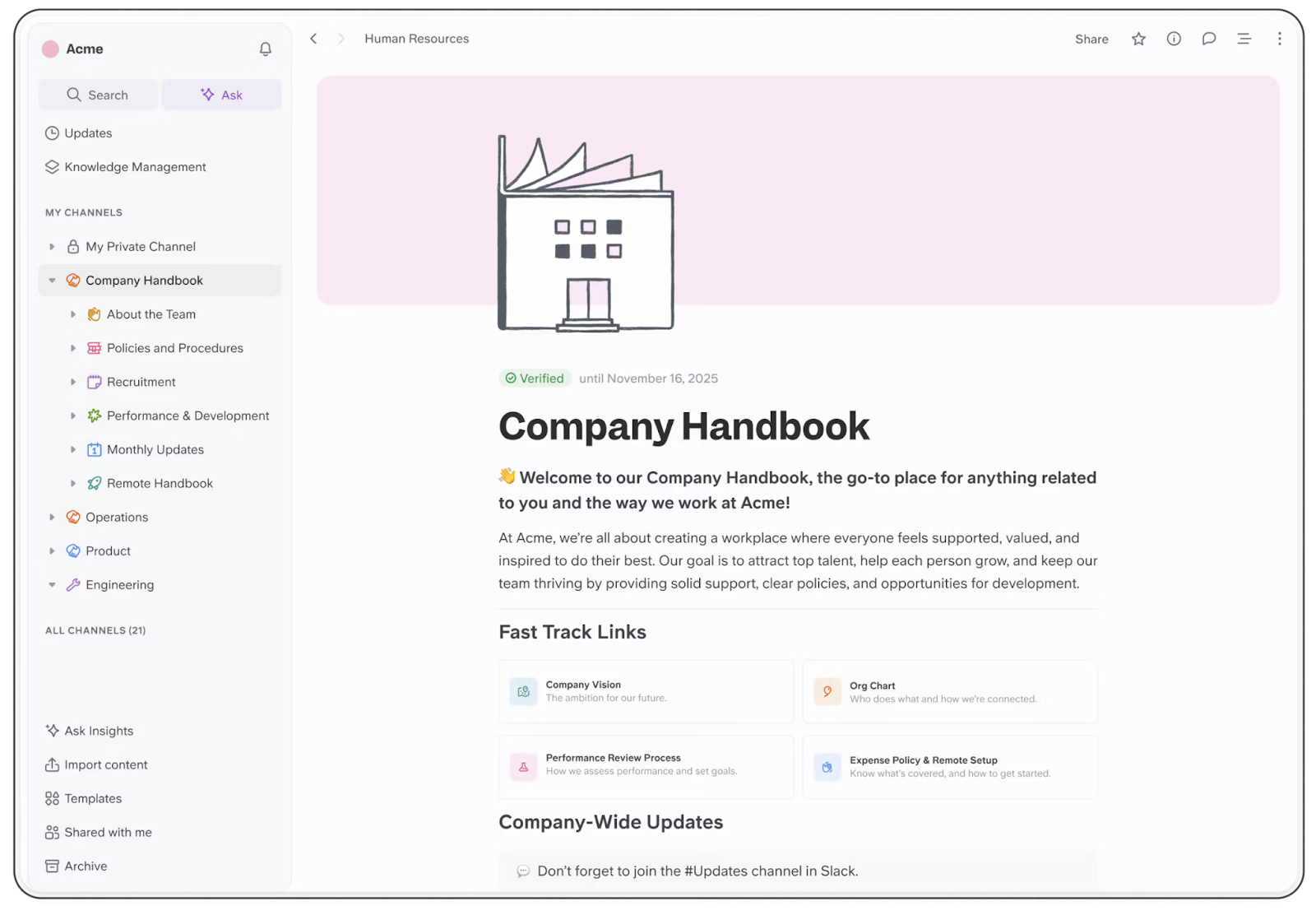Click the Share button
The width and height of the screenshot is (1316, 915).
pyautogui.click(x=1091, y=39)
